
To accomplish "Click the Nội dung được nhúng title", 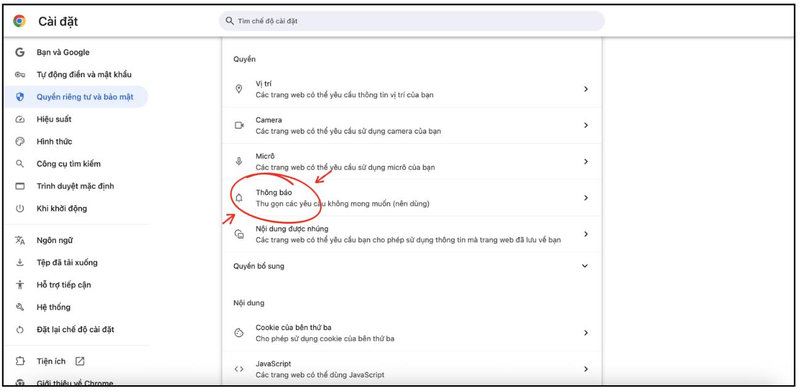I will pyautogui.click(x=292, y=229).
